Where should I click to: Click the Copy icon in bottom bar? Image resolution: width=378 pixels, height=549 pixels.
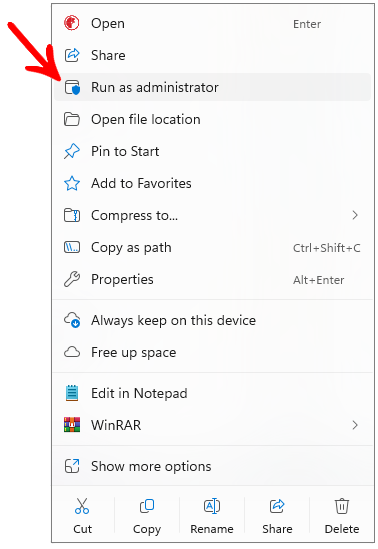point(147,506)
